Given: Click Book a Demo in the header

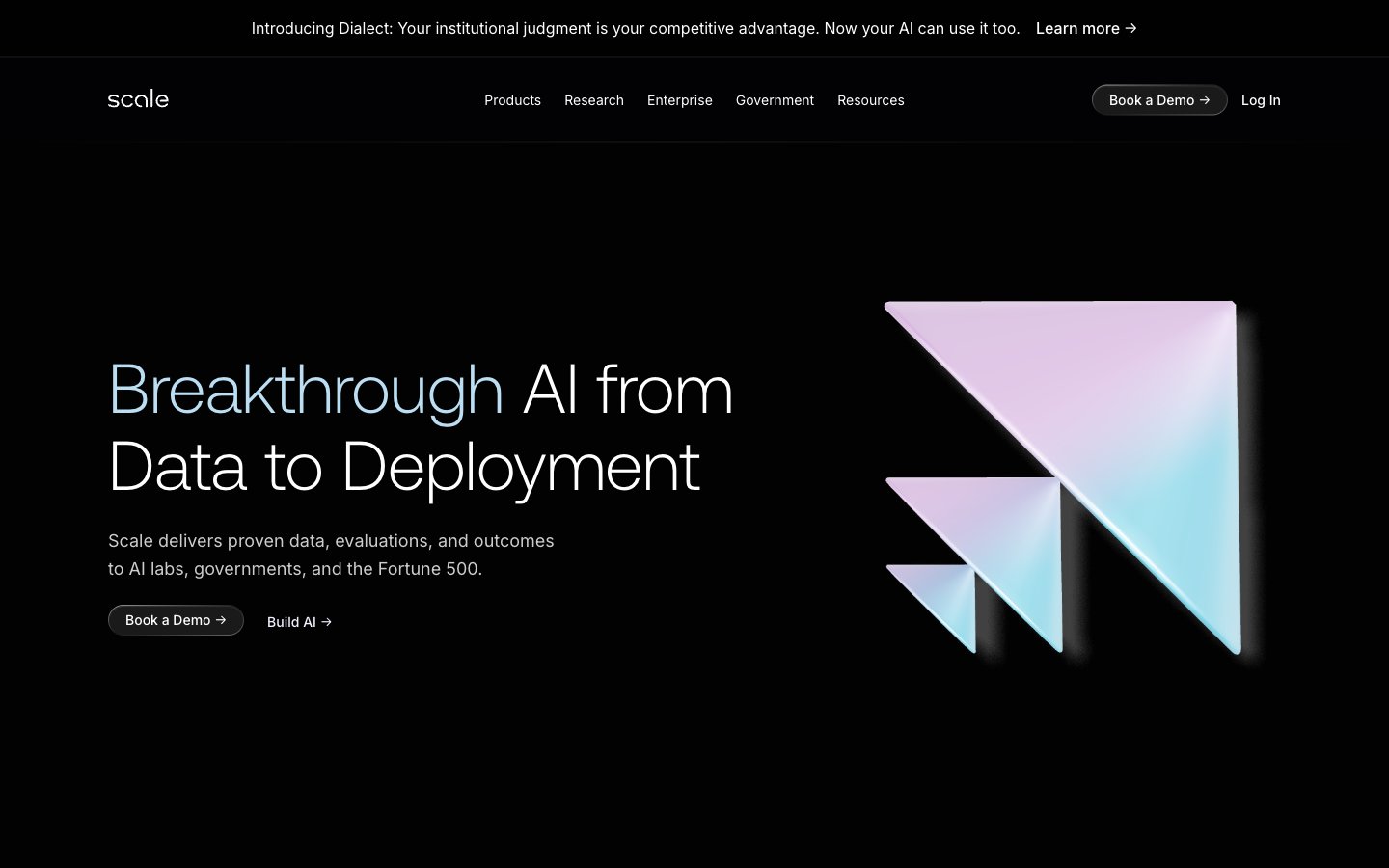Looking at the screenshot, I should tap(1159, 100).
